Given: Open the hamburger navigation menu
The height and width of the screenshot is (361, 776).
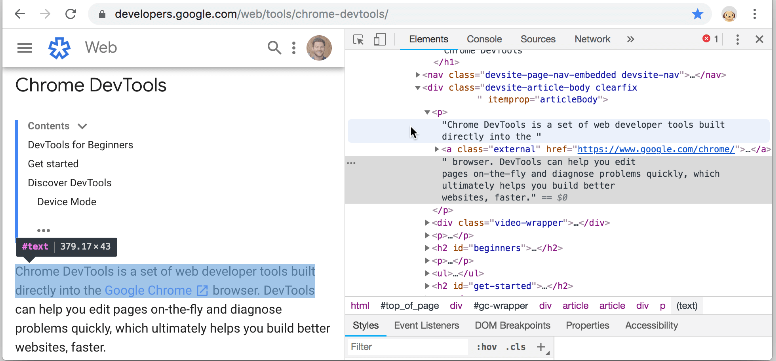Looking at the screenshot, I should (24, 48).
